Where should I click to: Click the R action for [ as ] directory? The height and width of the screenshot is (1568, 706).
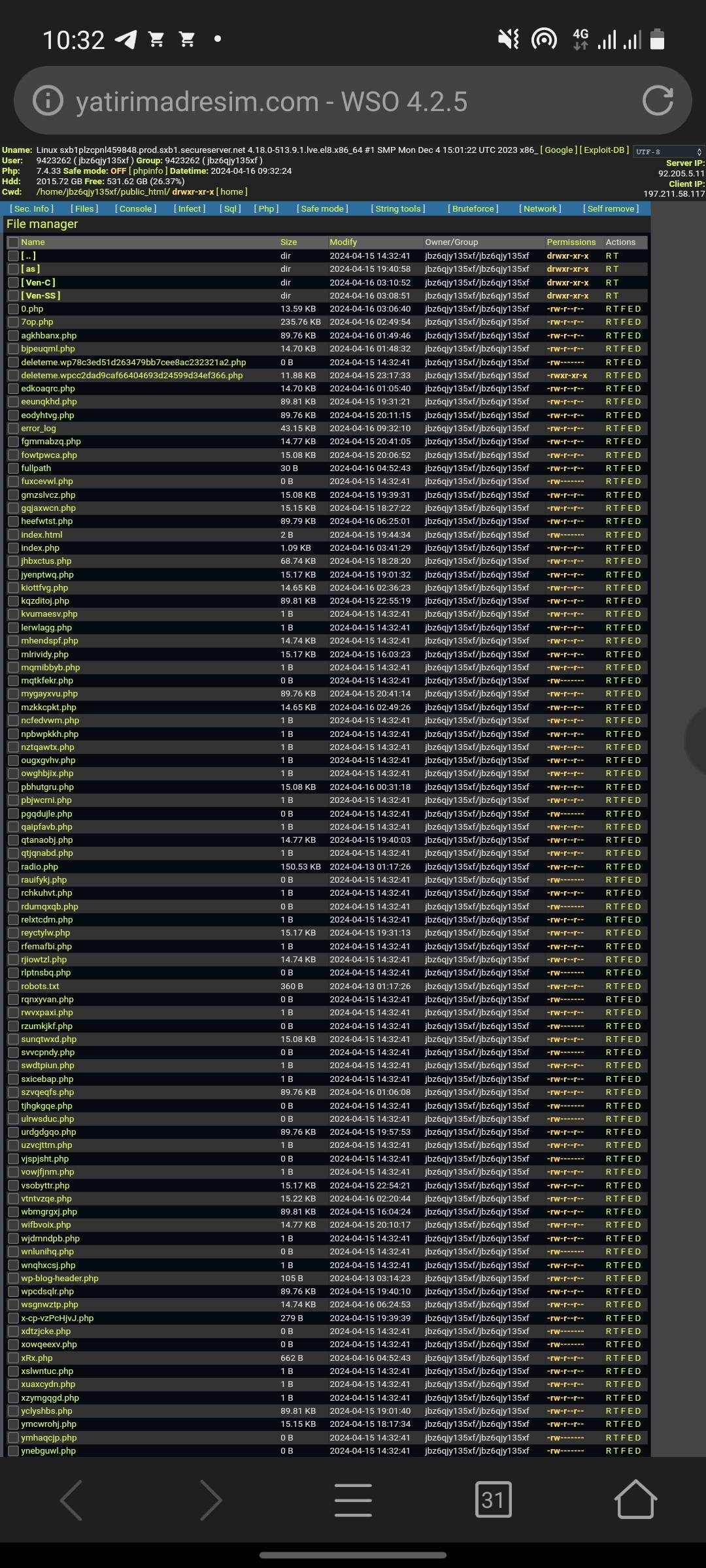[609, 269]
